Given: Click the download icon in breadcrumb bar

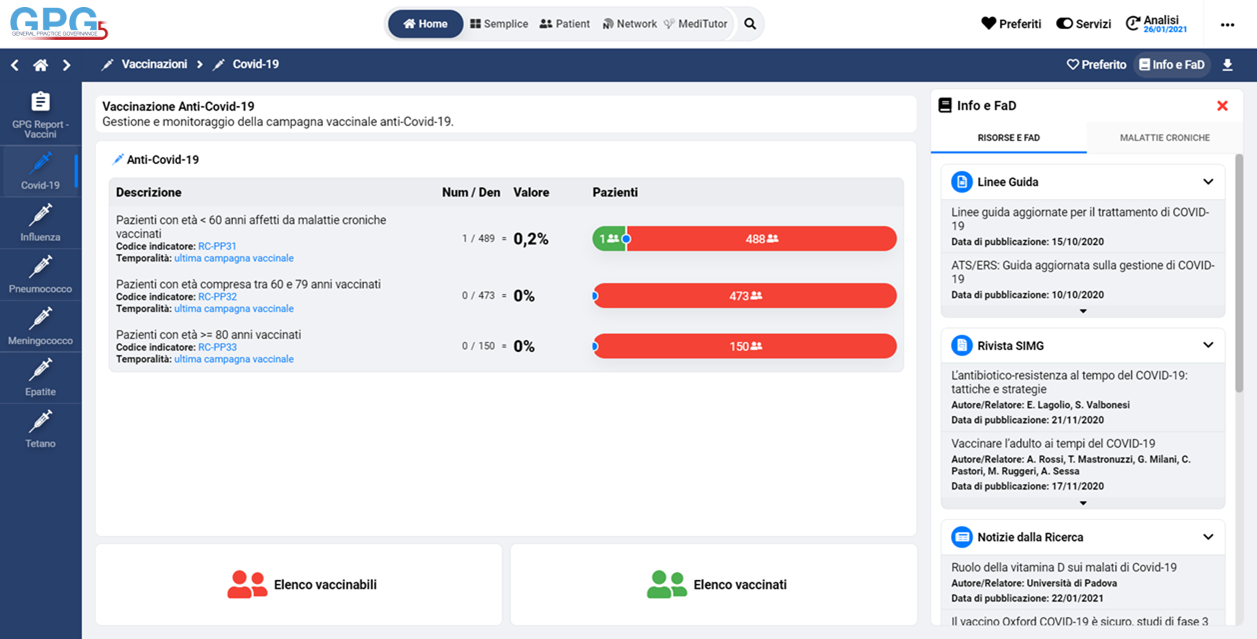Looking at the screenshot, I should [x=1227, y=65].
